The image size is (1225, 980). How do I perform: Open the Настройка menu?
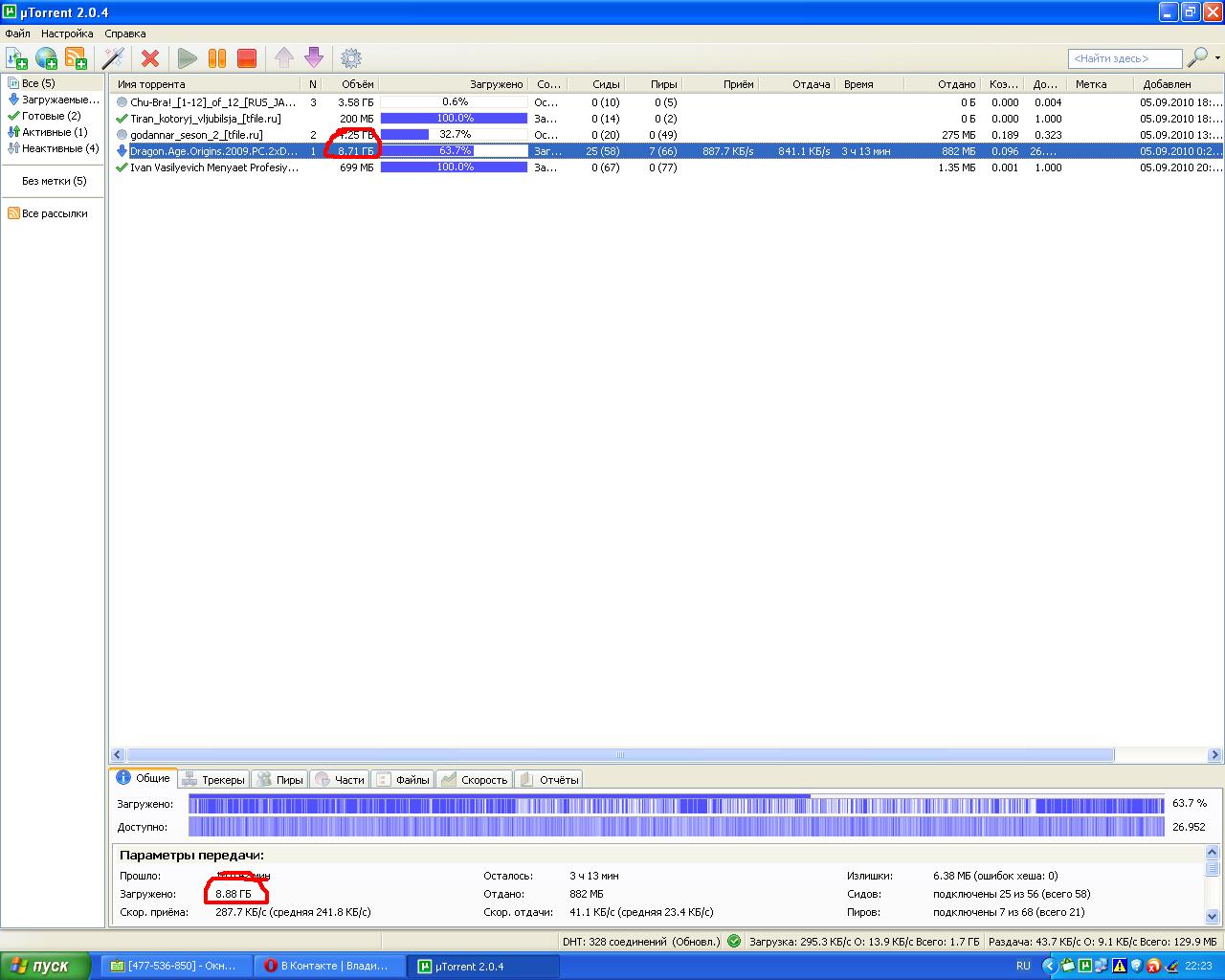pos(67,33)
